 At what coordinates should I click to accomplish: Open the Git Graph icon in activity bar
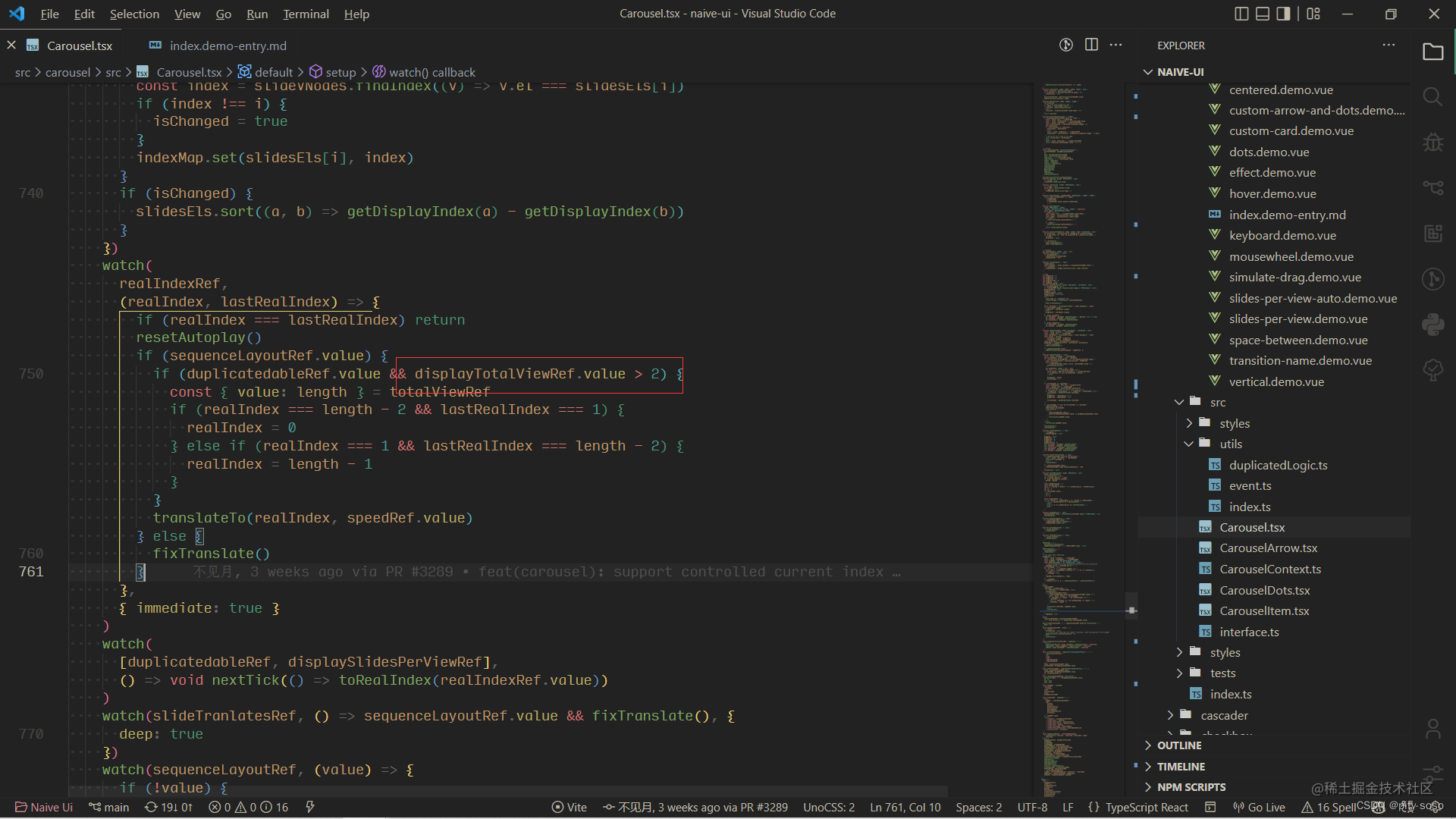click(1432, 279)
